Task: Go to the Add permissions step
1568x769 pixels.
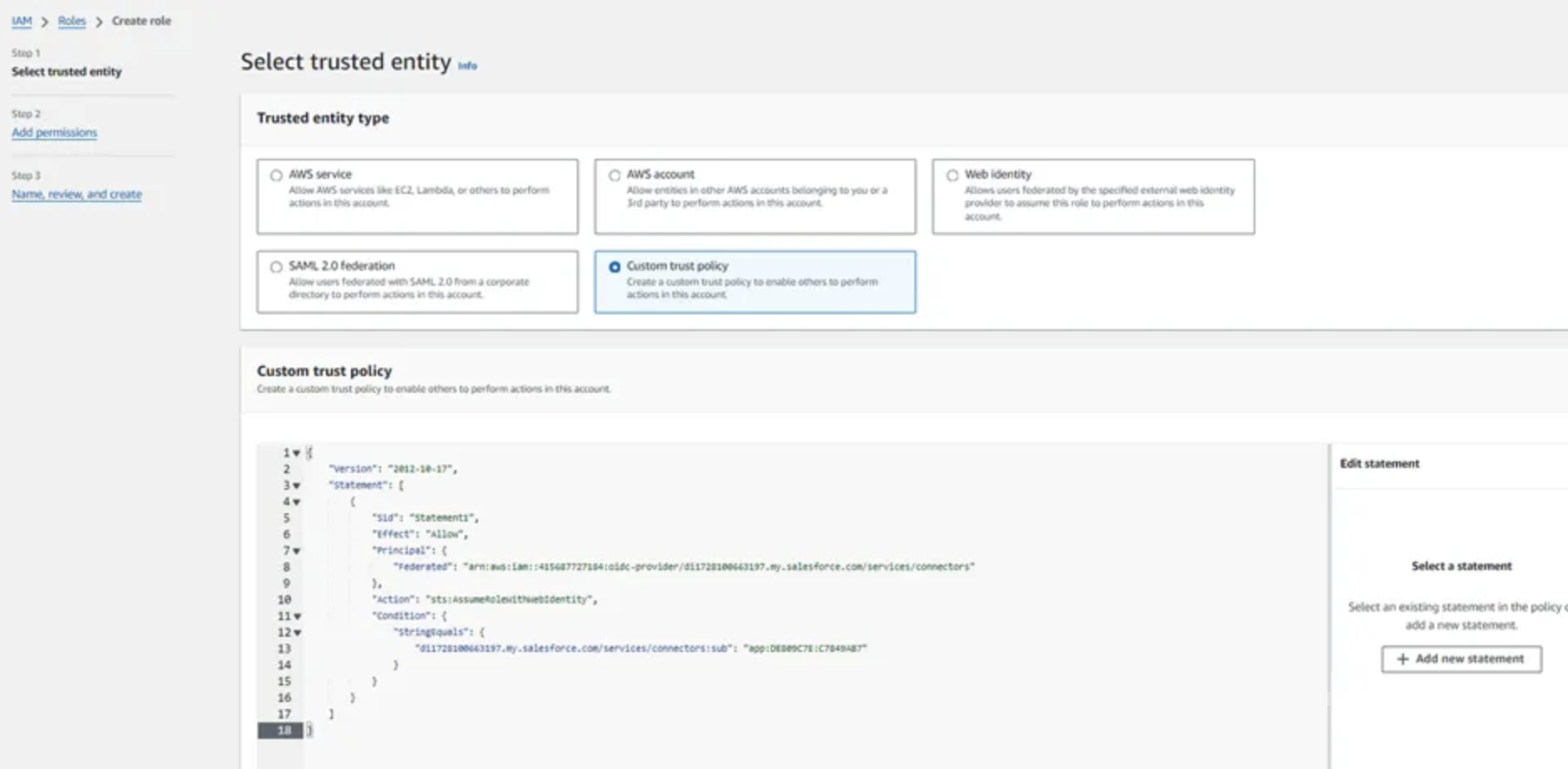Action: point(53,132)
